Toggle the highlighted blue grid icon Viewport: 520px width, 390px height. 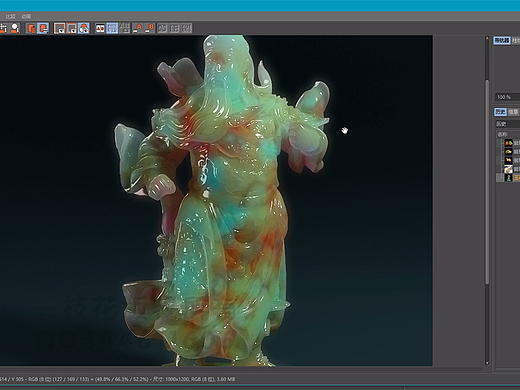[x=112, y=28]
